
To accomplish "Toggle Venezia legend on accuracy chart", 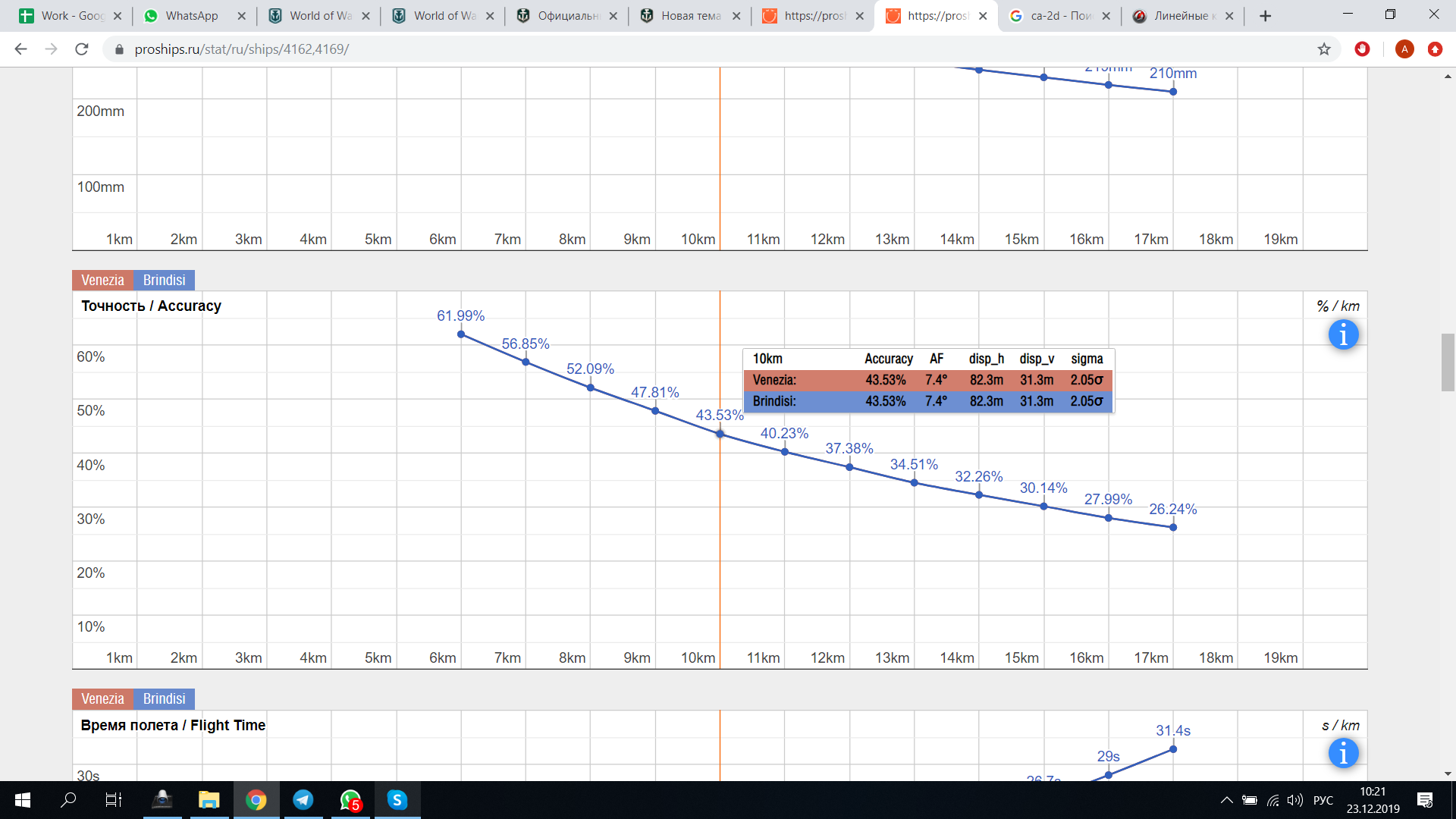I will pos(102,280).
